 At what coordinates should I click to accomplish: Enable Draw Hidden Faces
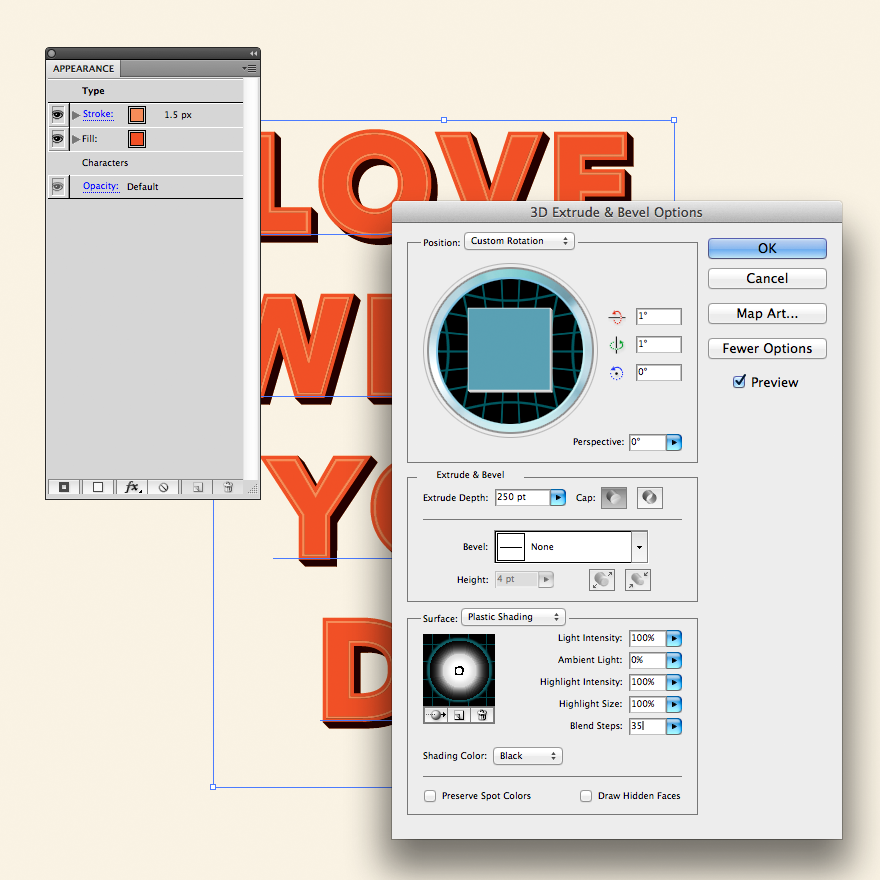tap(586, 796)
